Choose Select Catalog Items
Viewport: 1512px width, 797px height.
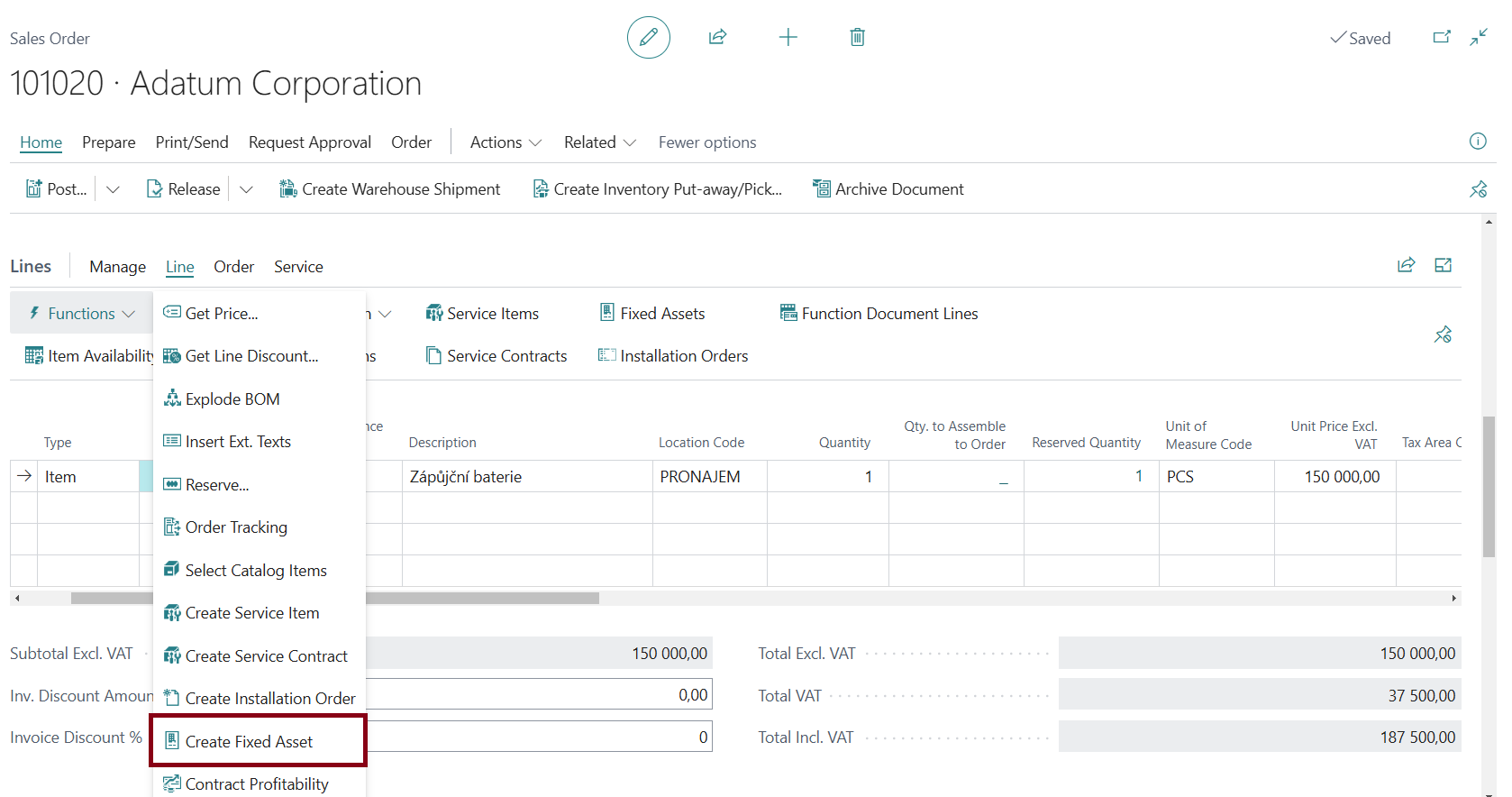click(260, 571)
